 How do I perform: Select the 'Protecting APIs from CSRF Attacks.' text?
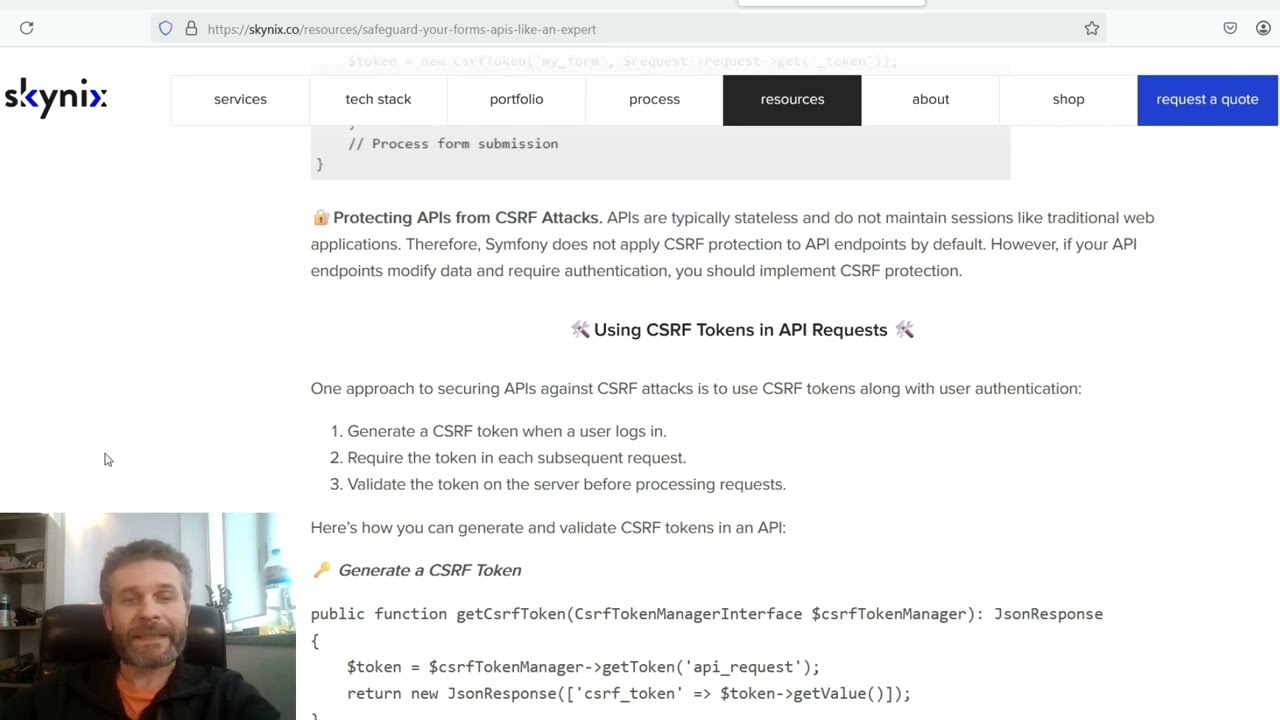click(467, 217)
